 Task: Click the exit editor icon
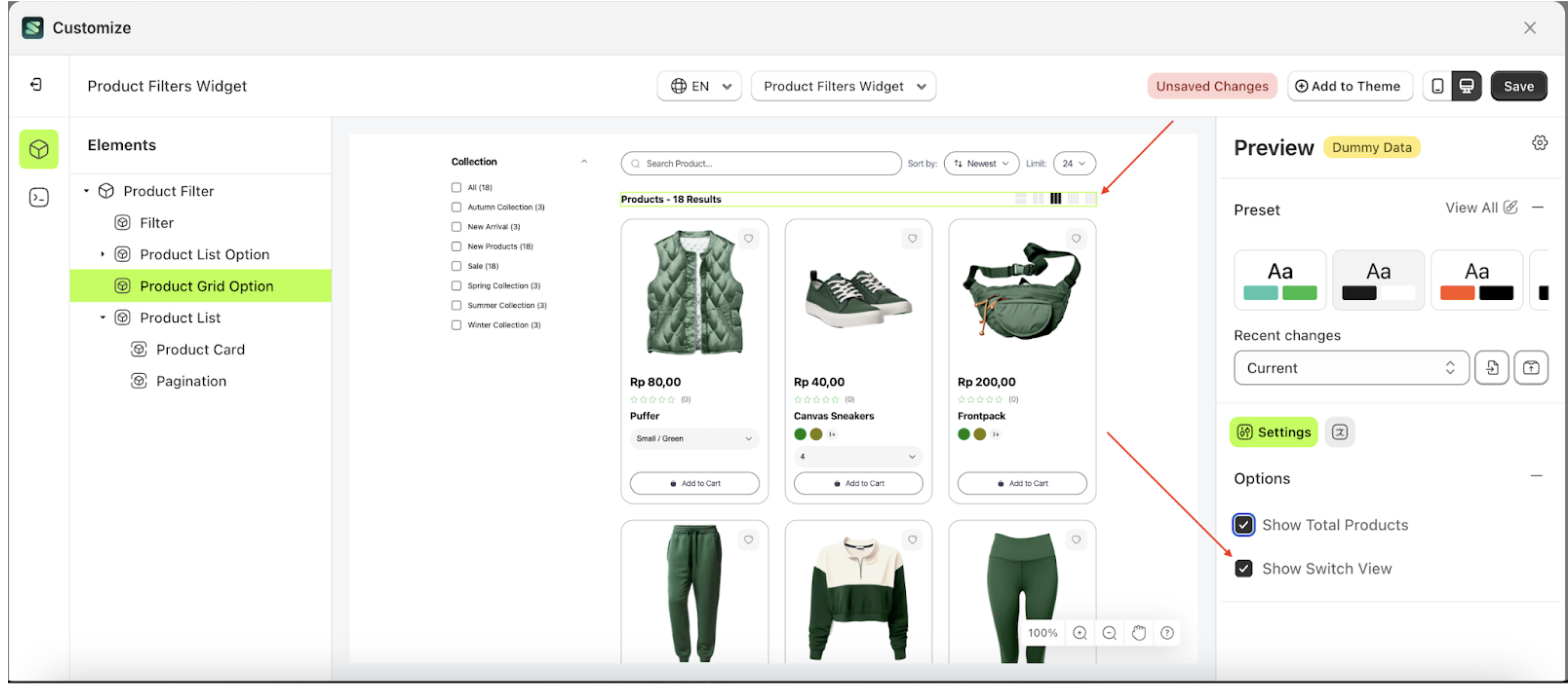36,85
